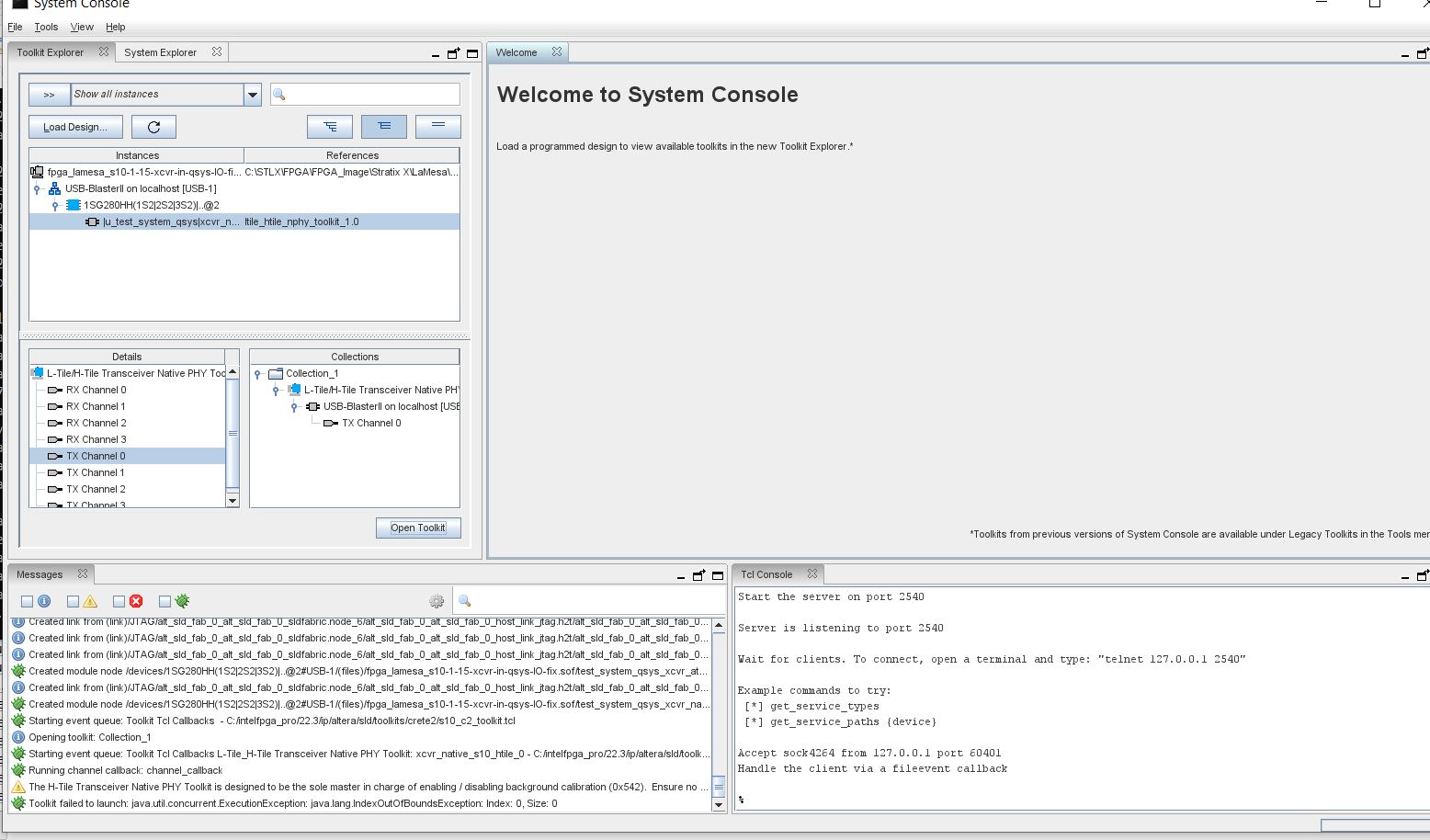Click the yellow warning triangle icon in Messages toolbar
1430x840 pixels.
[x=90, y=601]
